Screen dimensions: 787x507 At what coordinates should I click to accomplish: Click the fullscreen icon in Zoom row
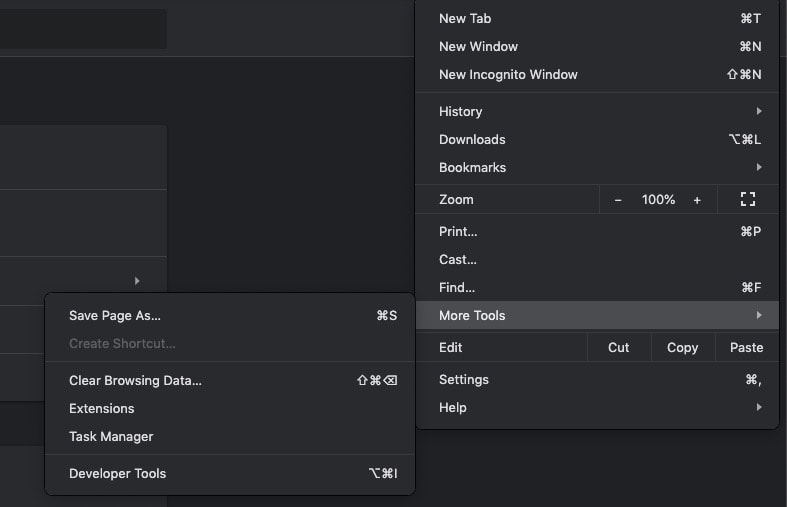[x=747, y=199]
